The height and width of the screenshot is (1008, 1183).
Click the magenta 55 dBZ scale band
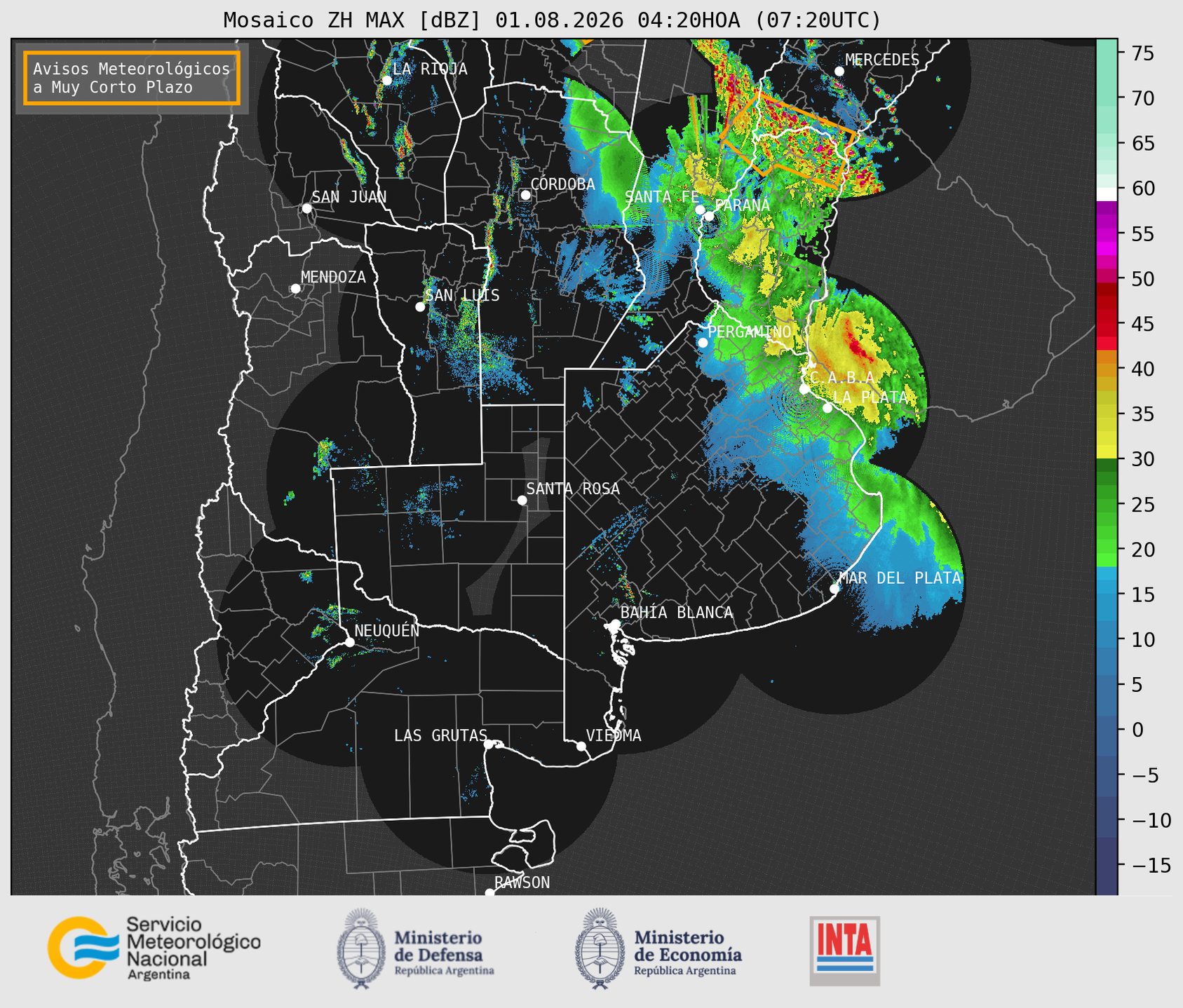coord(1107,234)
